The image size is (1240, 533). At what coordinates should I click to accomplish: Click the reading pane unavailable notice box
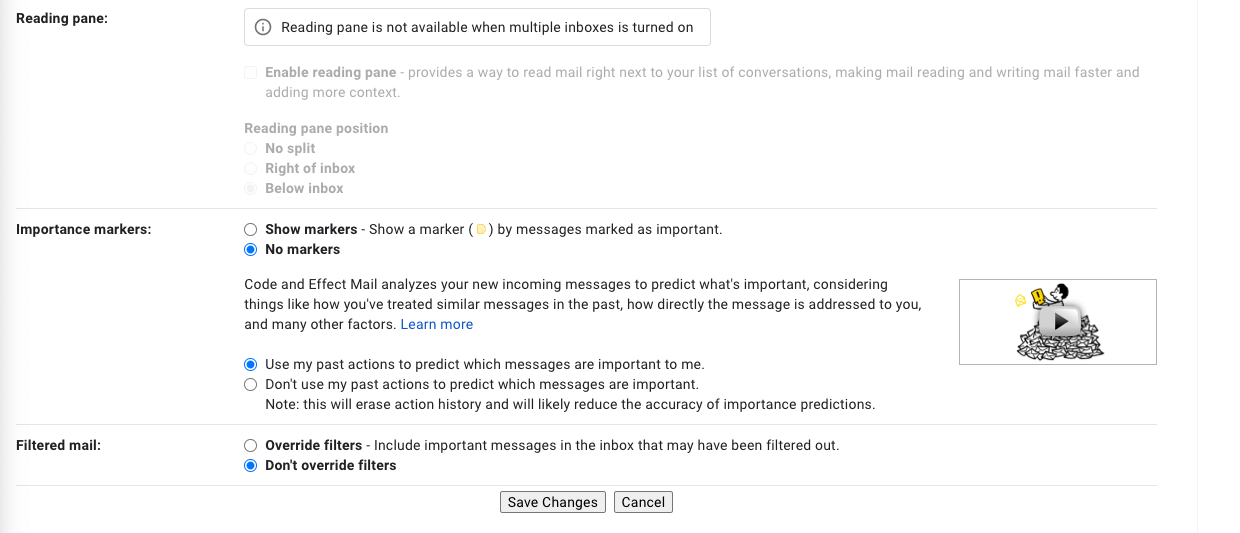477,28
